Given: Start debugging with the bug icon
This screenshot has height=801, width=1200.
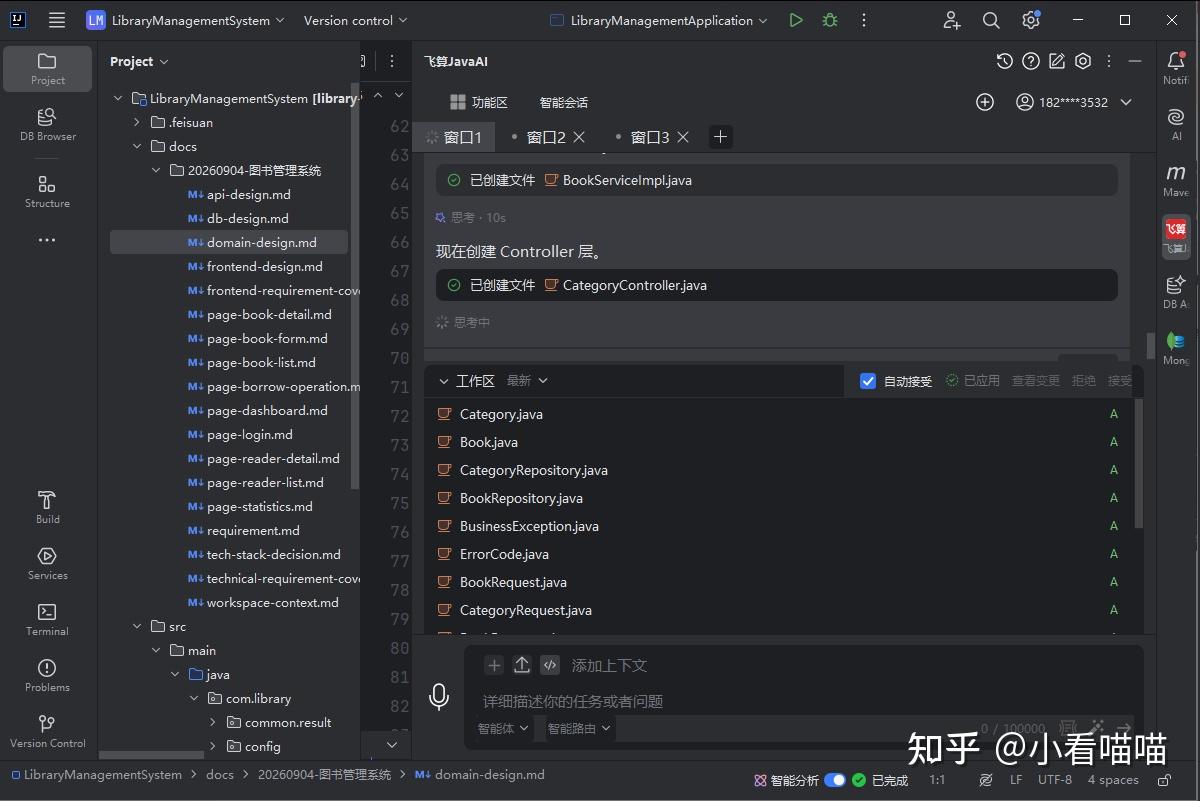Looking at the screenshot, I should click(829, 20).
